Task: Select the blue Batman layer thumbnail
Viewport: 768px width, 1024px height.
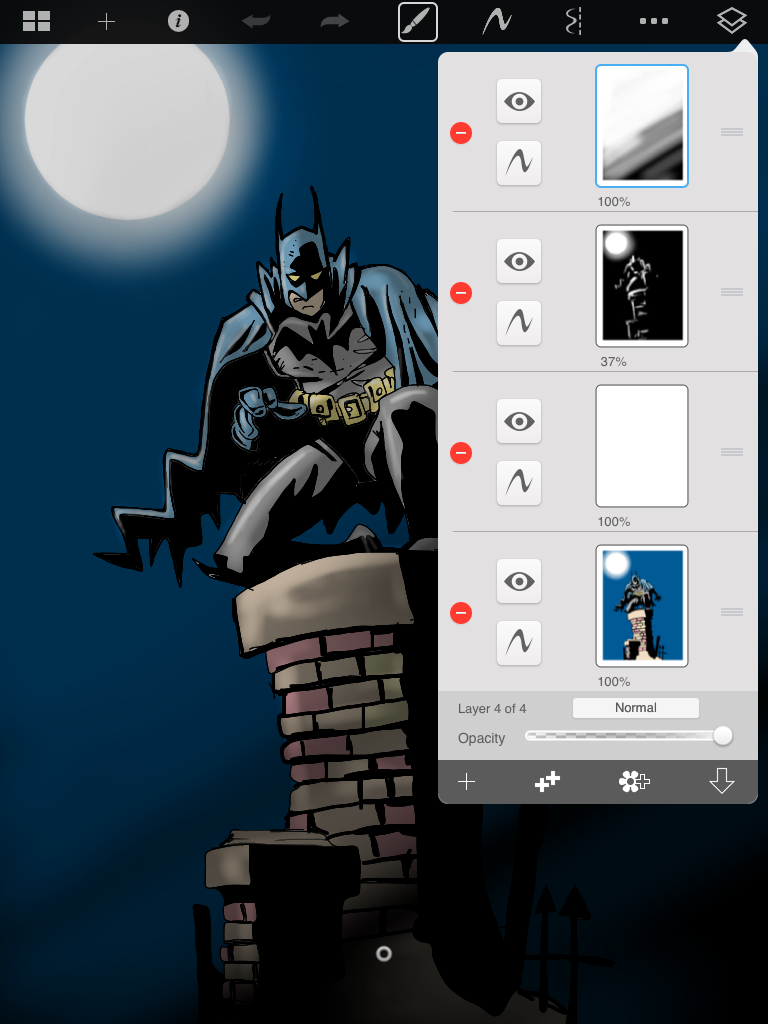Action: click(x=642, y=606)
